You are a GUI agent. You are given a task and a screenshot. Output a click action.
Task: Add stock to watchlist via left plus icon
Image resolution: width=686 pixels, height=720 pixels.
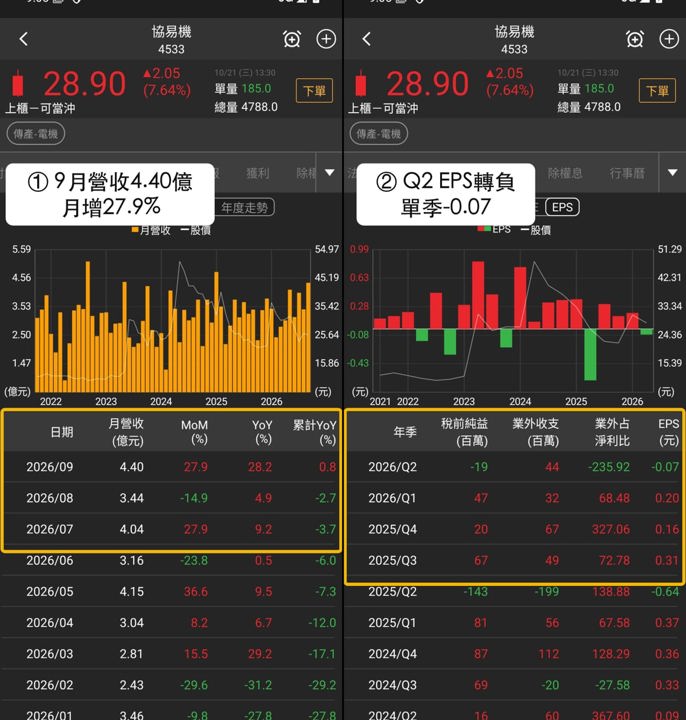326,39
